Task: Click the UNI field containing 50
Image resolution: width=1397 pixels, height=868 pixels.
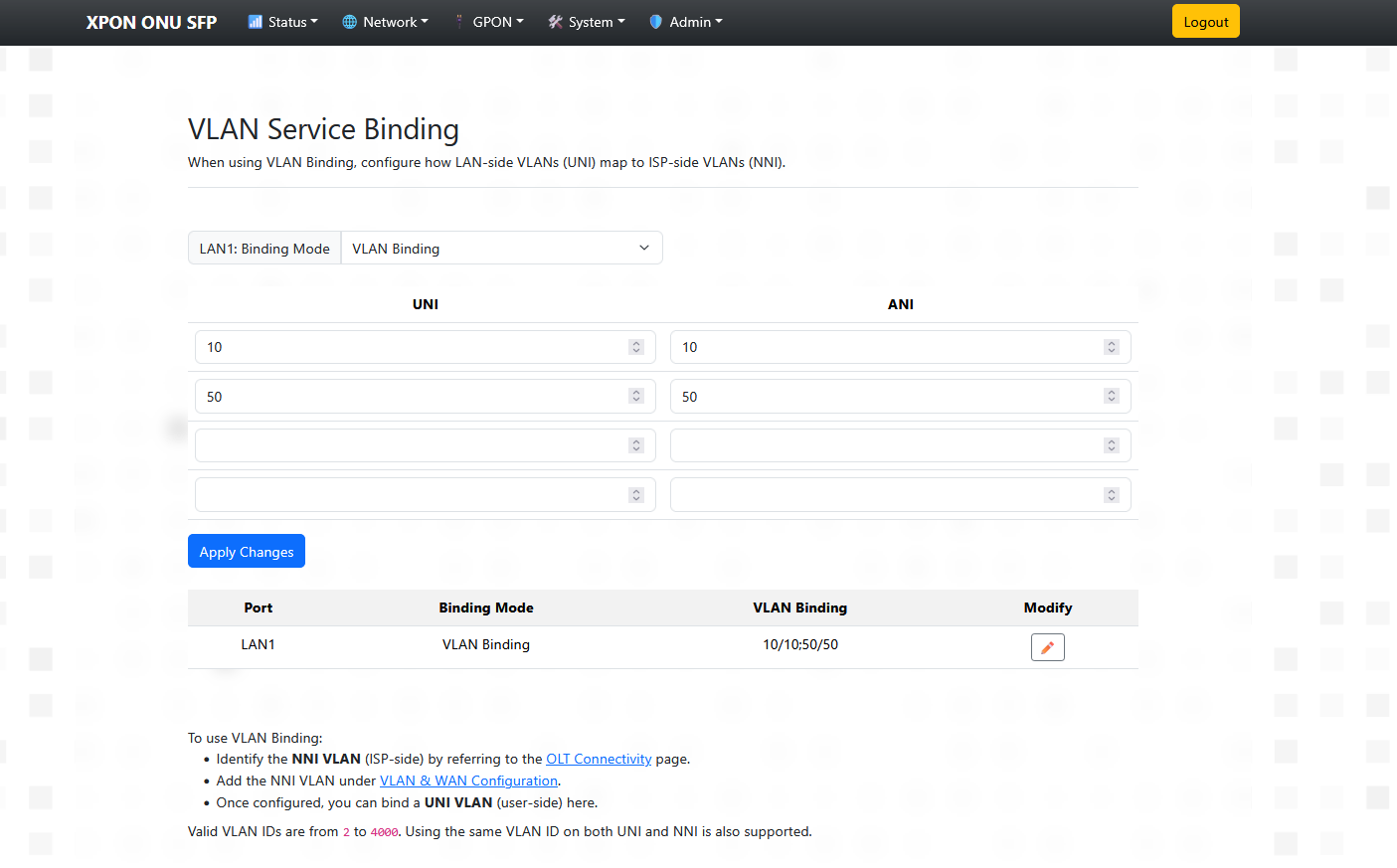Action: [426, 397]
